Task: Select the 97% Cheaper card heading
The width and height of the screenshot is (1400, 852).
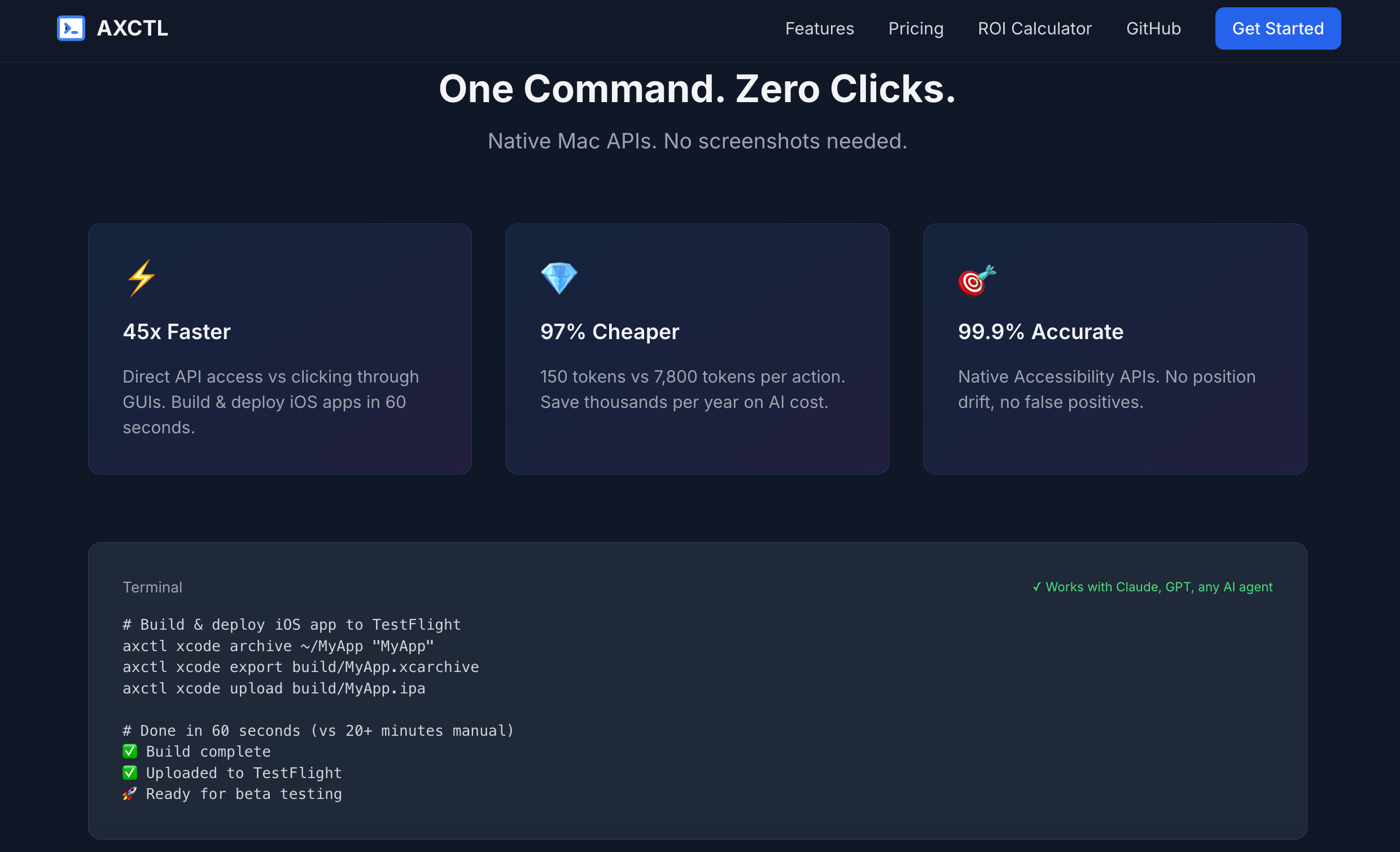Action: pos(610,332)
